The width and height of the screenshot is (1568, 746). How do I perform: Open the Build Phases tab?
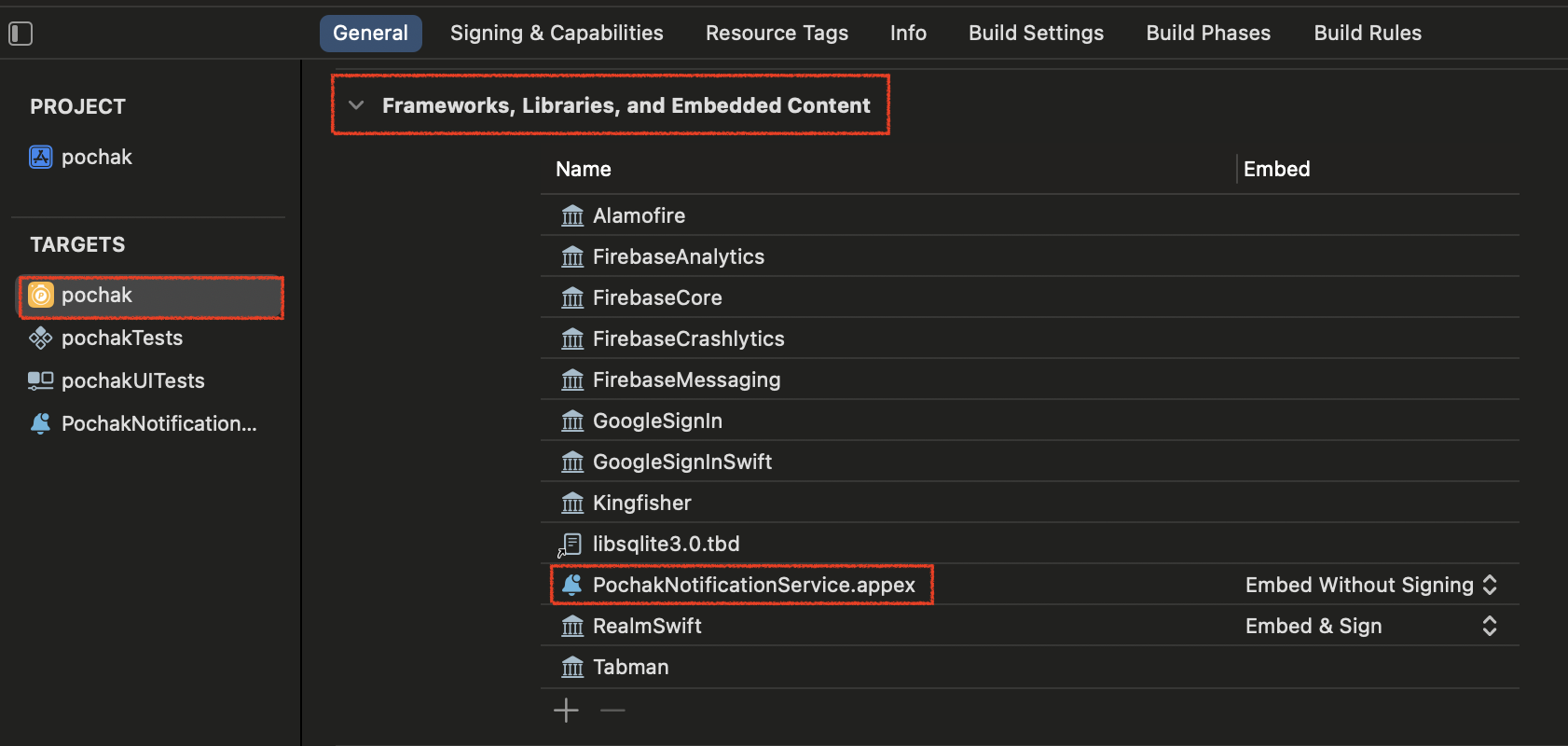[1208, 34]
